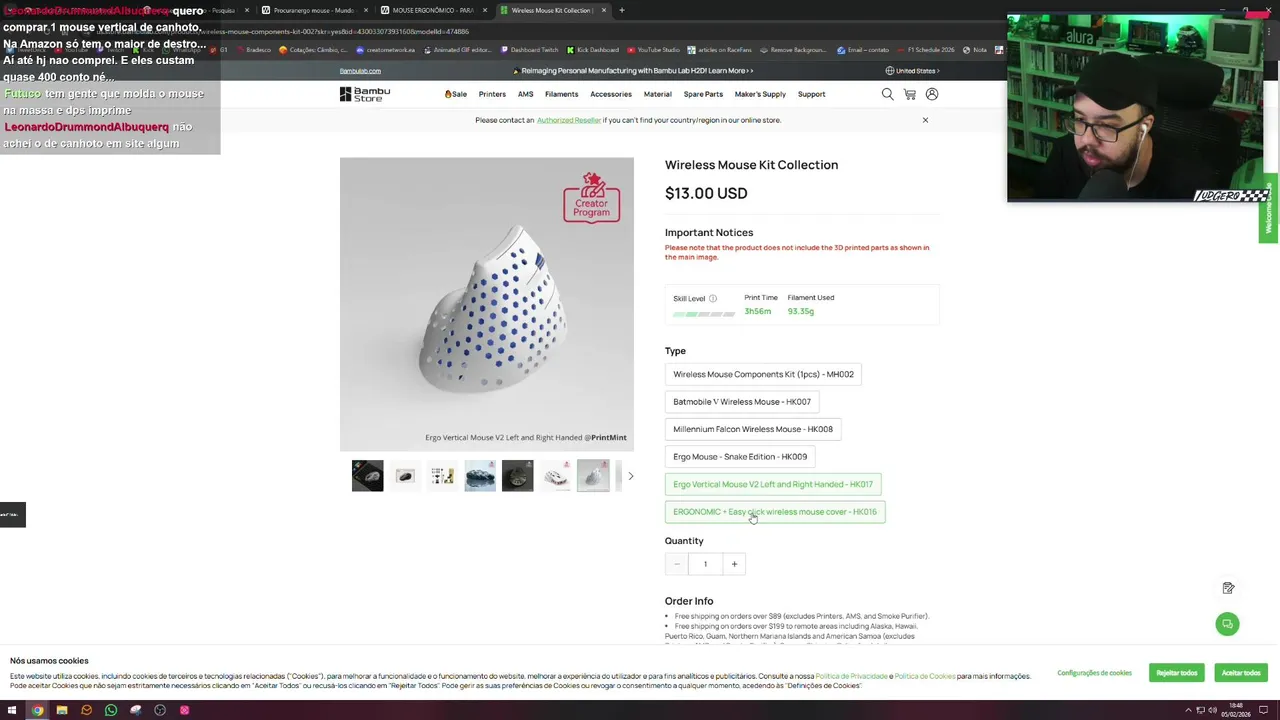Open the Dashboard Twitch bookmark
The height and width of the screenshot is (720, 1280).
click(x=529, y=50)
